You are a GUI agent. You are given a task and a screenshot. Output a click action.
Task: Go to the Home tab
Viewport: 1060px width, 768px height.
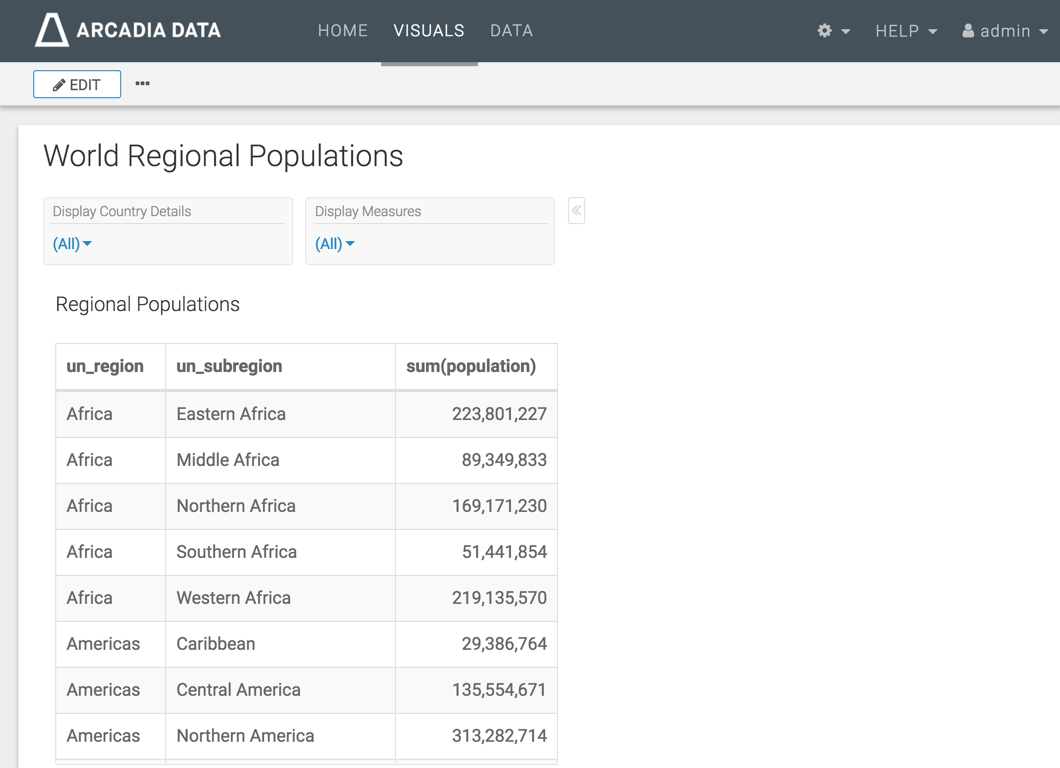pyautogui.click(x=343, y=31)
